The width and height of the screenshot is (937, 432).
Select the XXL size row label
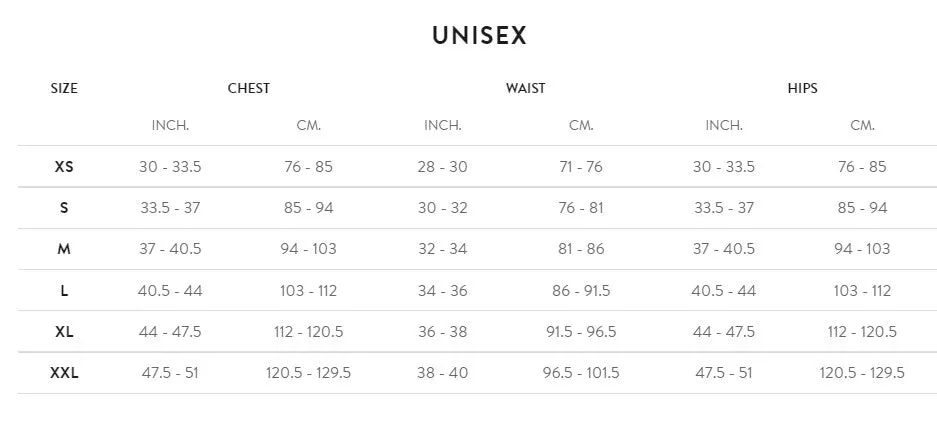pos(64,373)
